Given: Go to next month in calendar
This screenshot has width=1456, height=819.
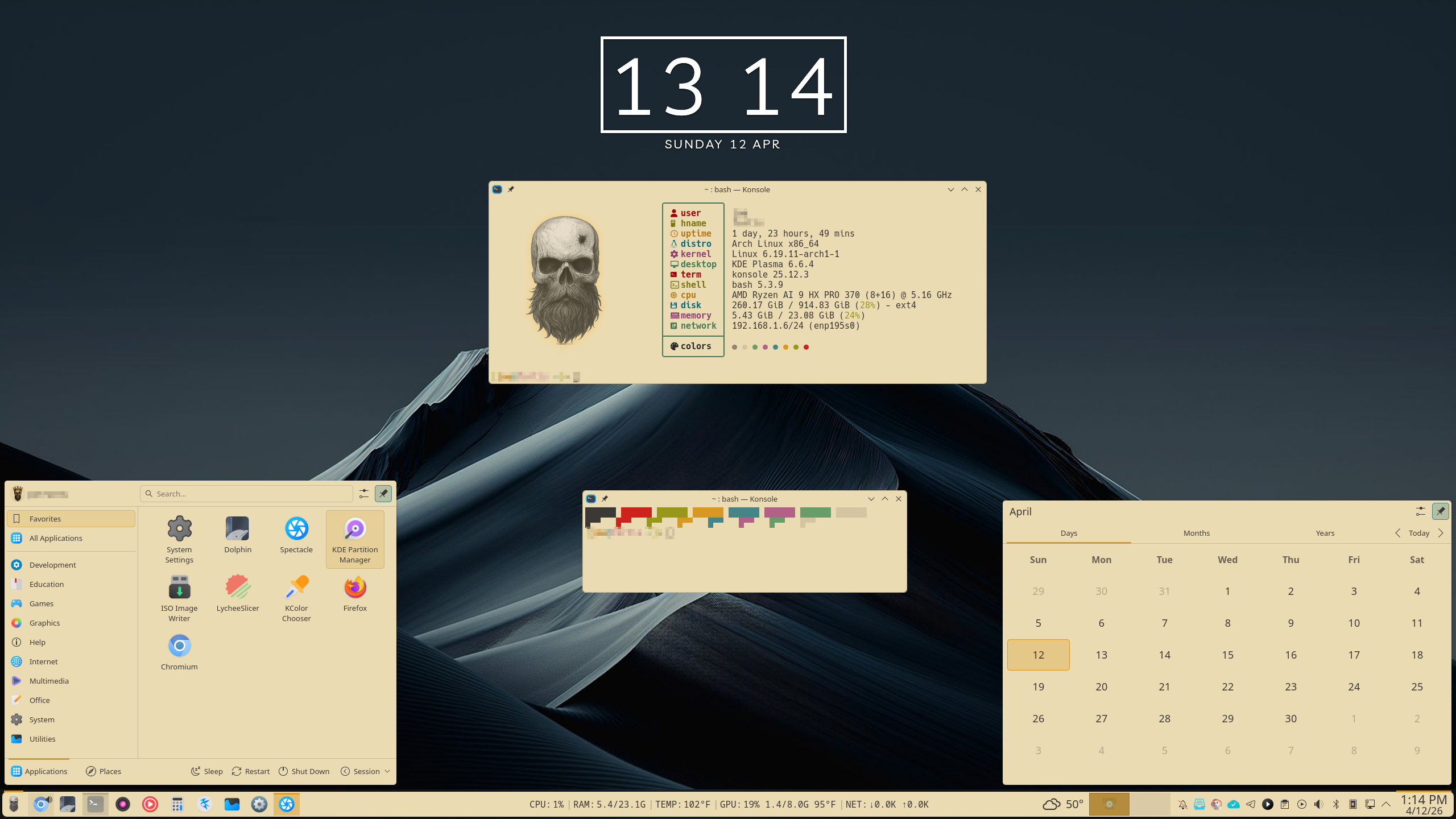Looking at the screenshot, I should 1441,533.
